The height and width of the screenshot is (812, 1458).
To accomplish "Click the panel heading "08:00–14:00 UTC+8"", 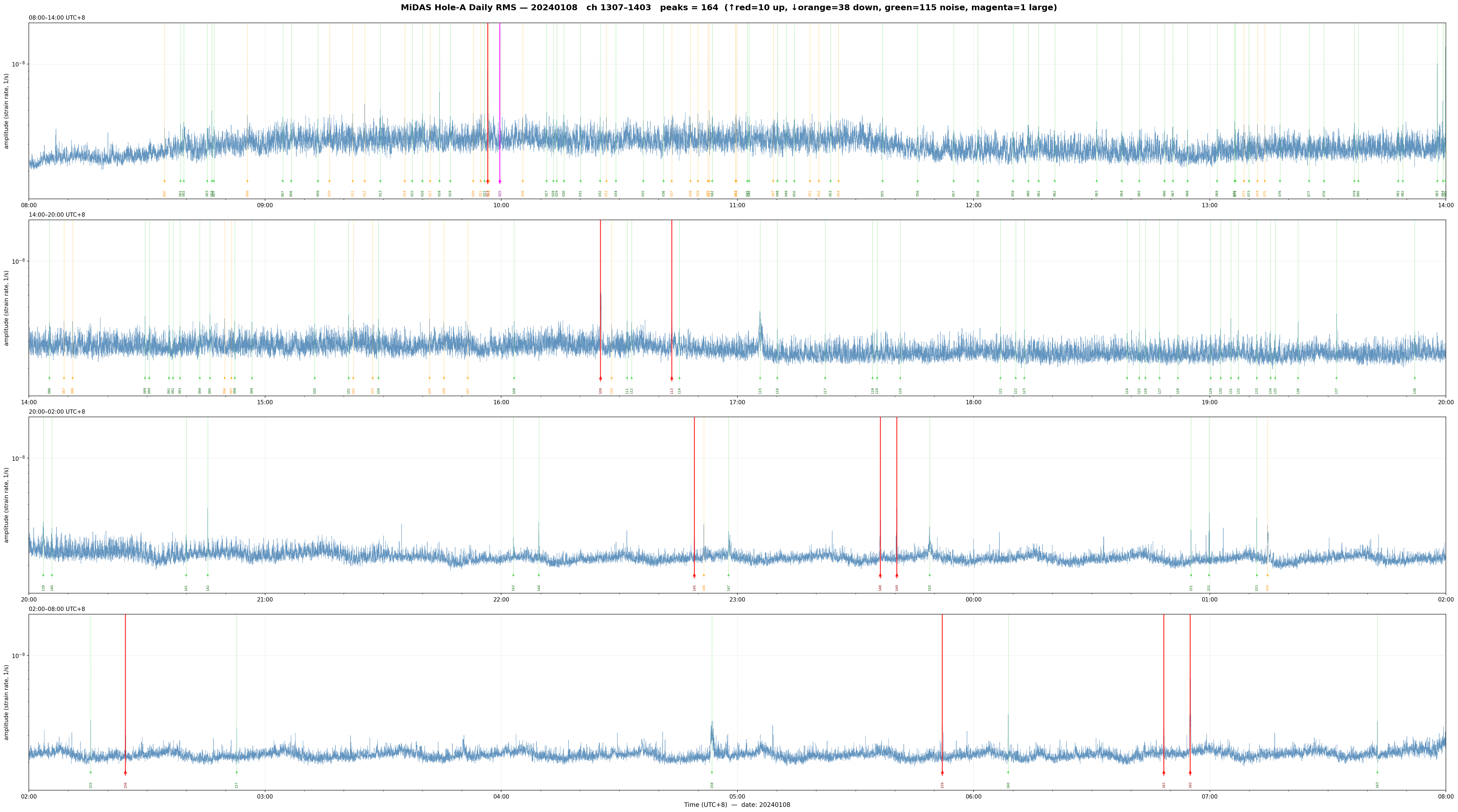I will [x=57, y=18].
